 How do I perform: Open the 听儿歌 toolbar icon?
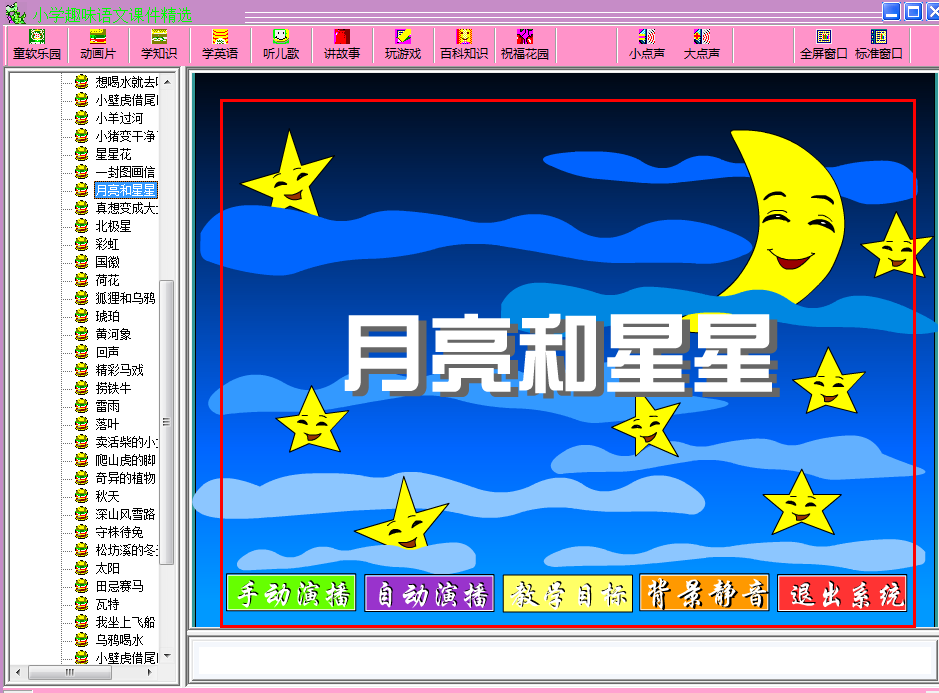(x=281, y=44)
